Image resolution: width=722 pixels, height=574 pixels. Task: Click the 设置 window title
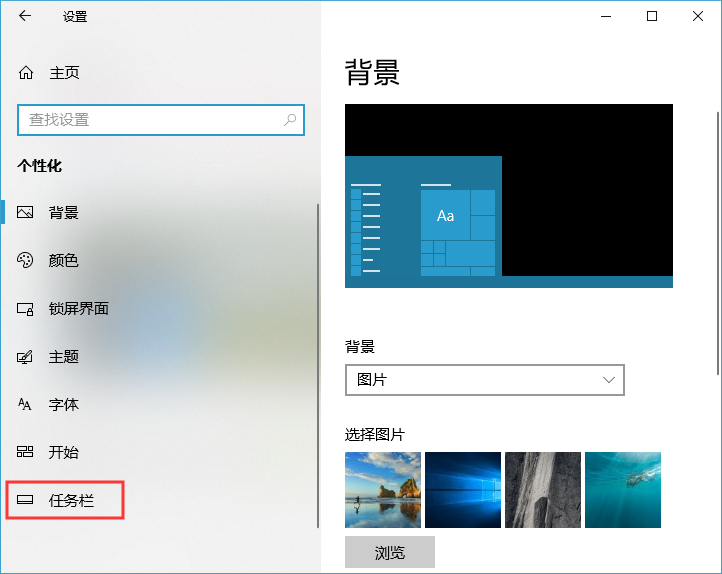tap(75, 17)
